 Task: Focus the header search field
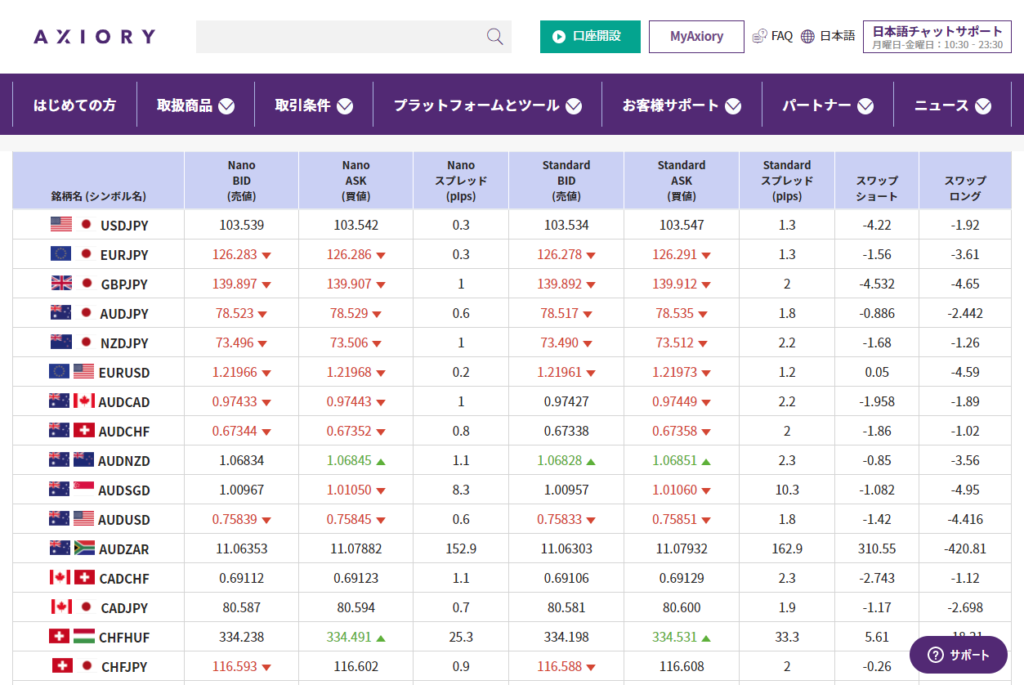coord(353,37)
